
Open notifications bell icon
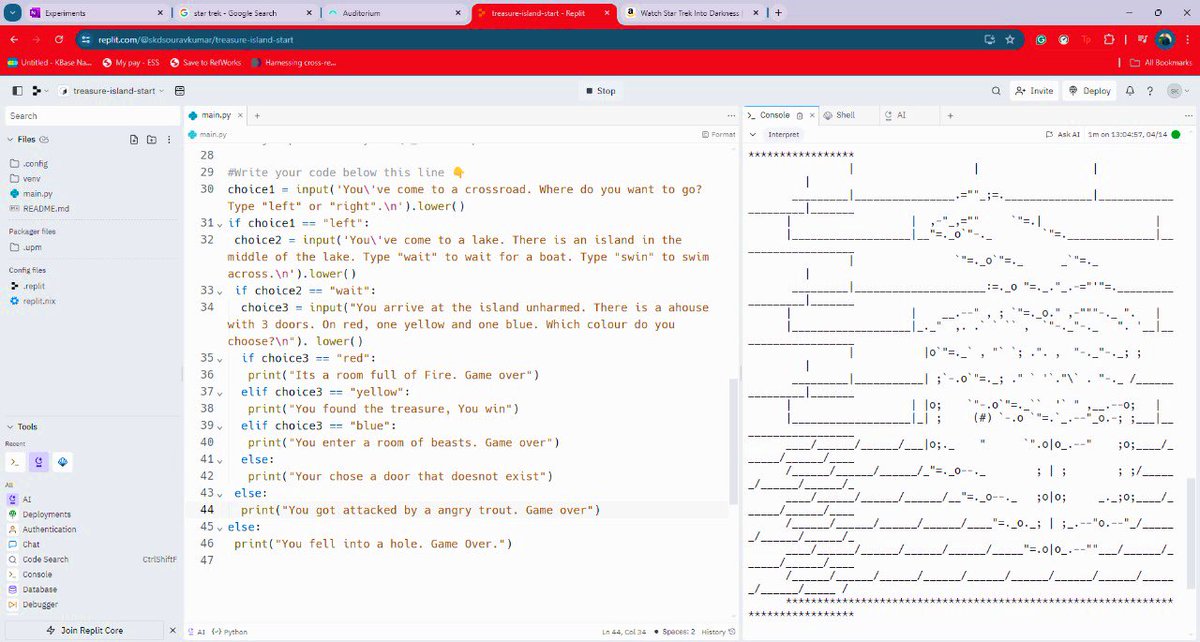coord(1131,90)
